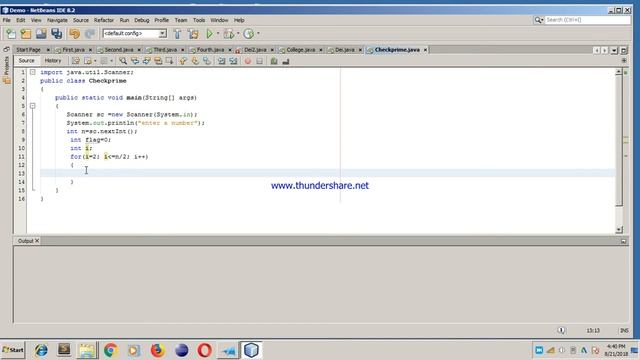Click the red Start Macro Recording icon
Screen dimensions: 640x360
247,61
